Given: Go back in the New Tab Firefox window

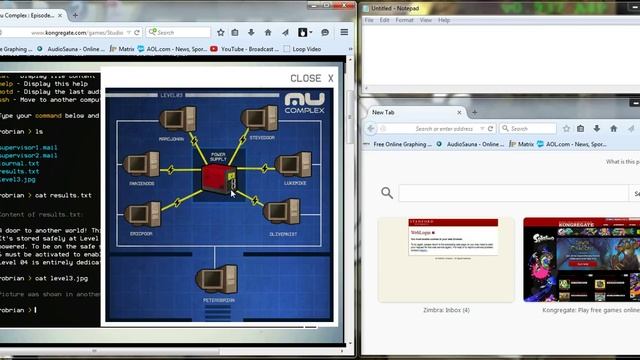Looking at the screenshot, I should (x=371, y=129).
